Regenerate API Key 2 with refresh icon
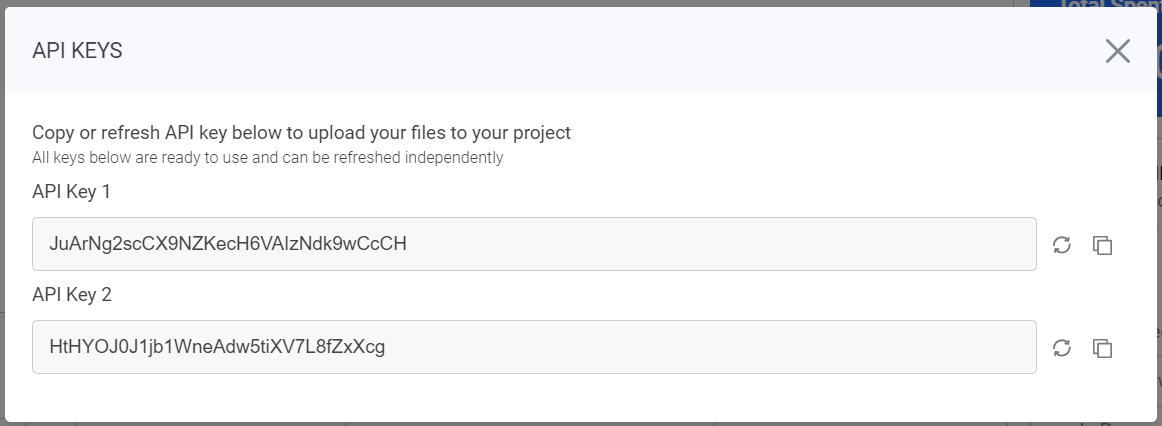The image size is (1162, 426). point(1062,348)
